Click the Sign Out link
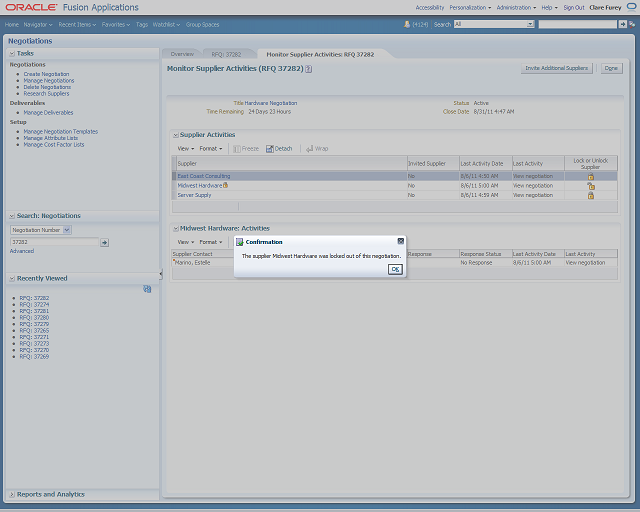The height and width of the screenshot is (512, 640). point(574,7)
